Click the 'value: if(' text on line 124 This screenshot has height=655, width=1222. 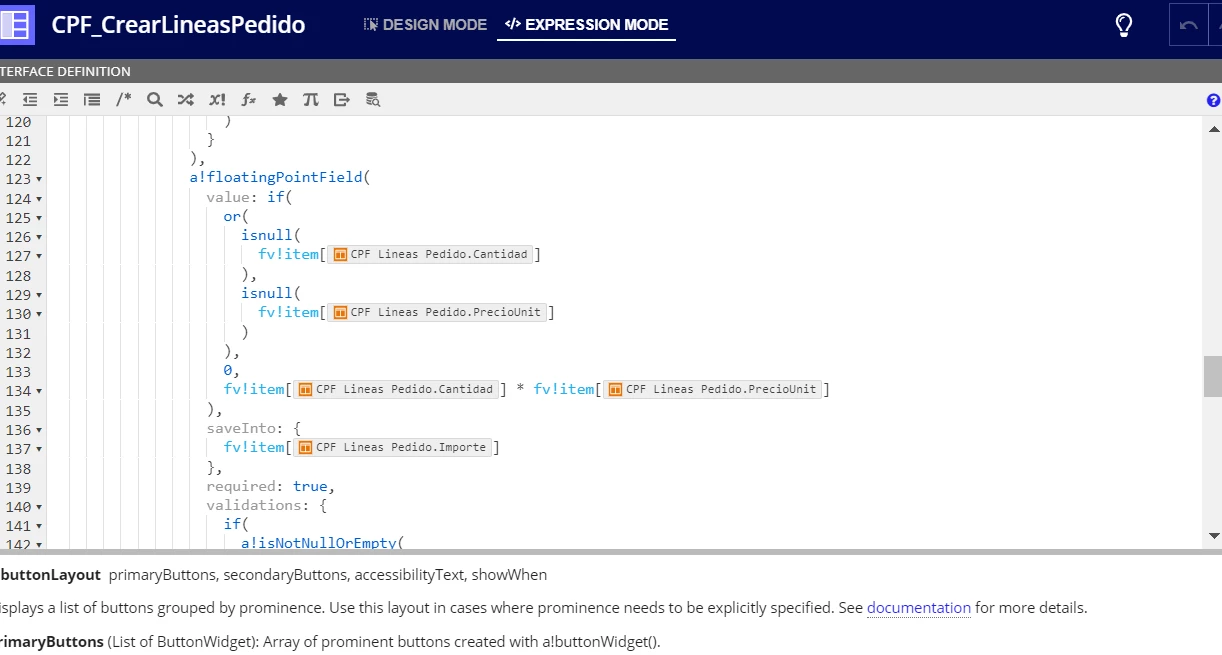(x=249, y=197)
